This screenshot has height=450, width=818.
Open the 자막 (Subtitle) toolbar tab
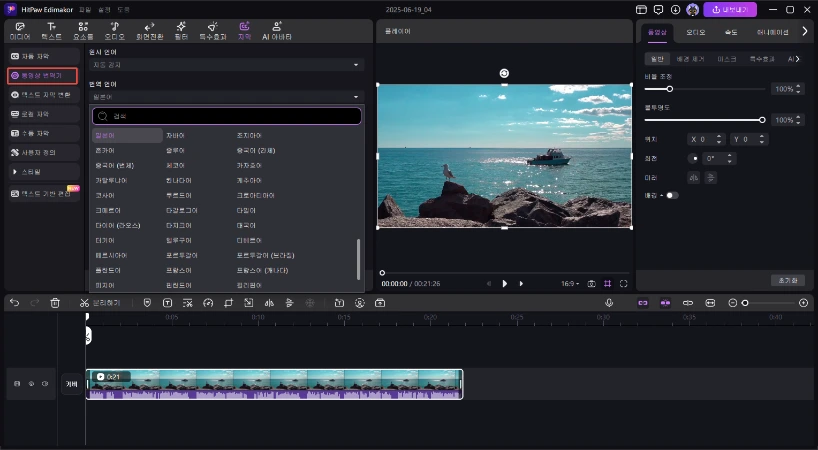[244, 31]
